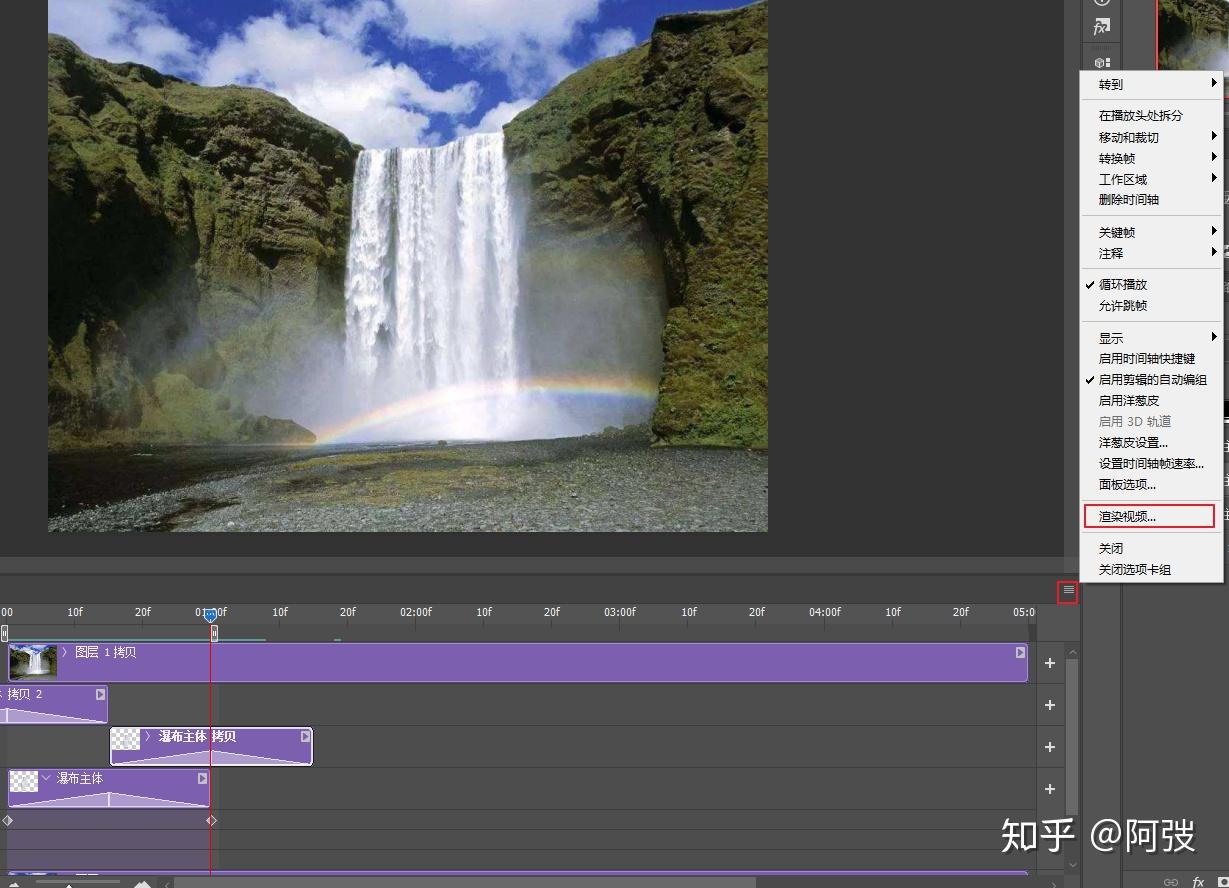This screenshot has width=1229, height=888.
Task: Add media to 图层 1 拷贝 track
Action: tap(1050, 663)
